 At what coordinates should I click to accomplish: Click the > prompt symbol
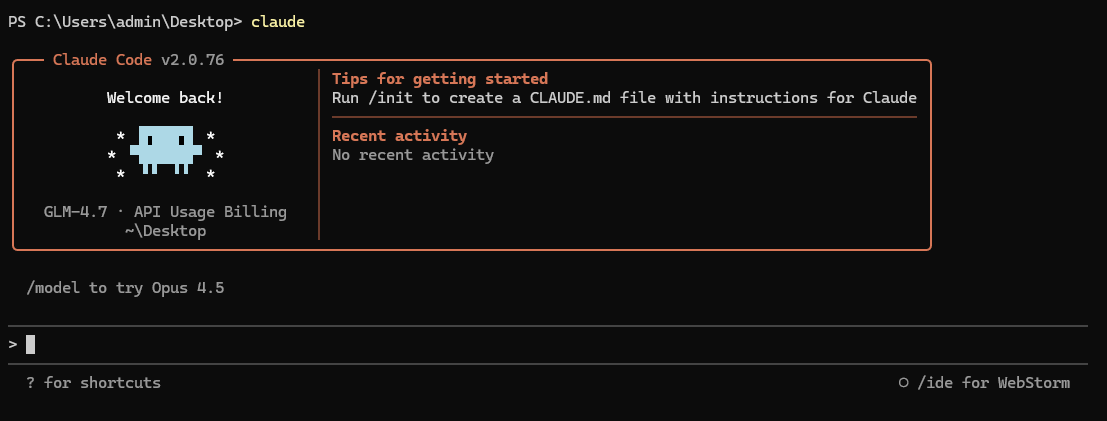coord(13,345)
